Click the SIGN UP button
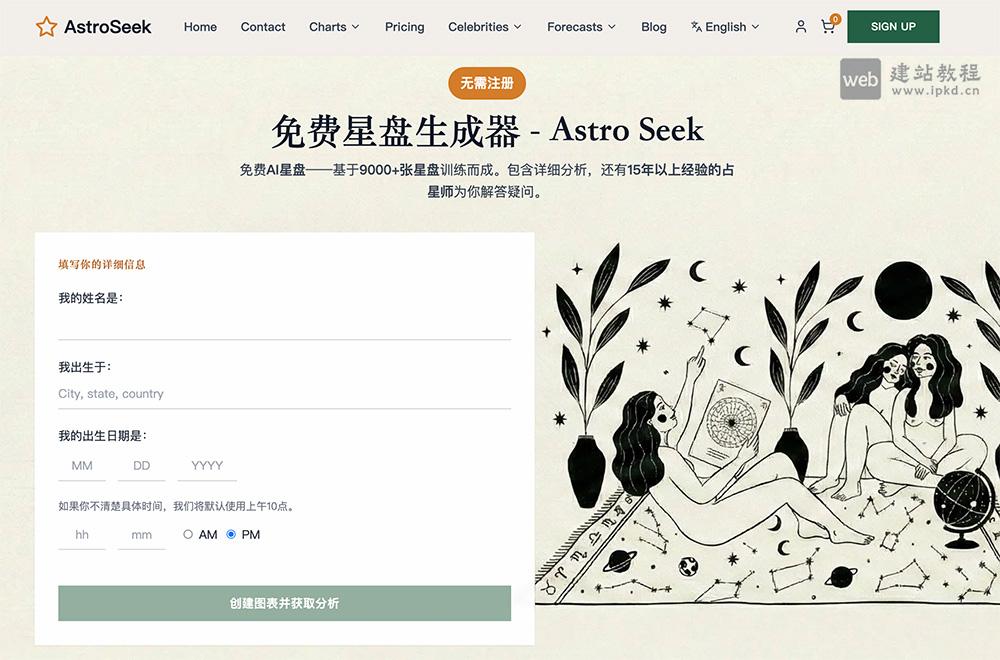The width and height of the screenshot is (1000, 660). pyautogui.click(x=893, y=27)
